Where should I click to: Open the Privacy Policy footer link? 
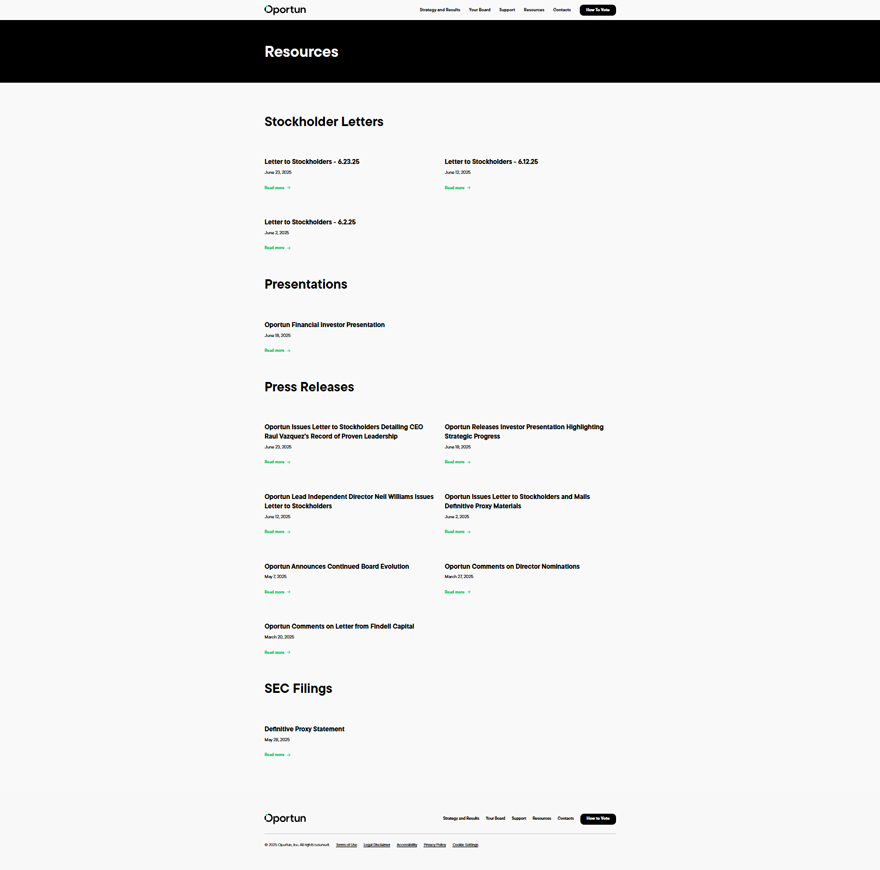coord(435,845)
